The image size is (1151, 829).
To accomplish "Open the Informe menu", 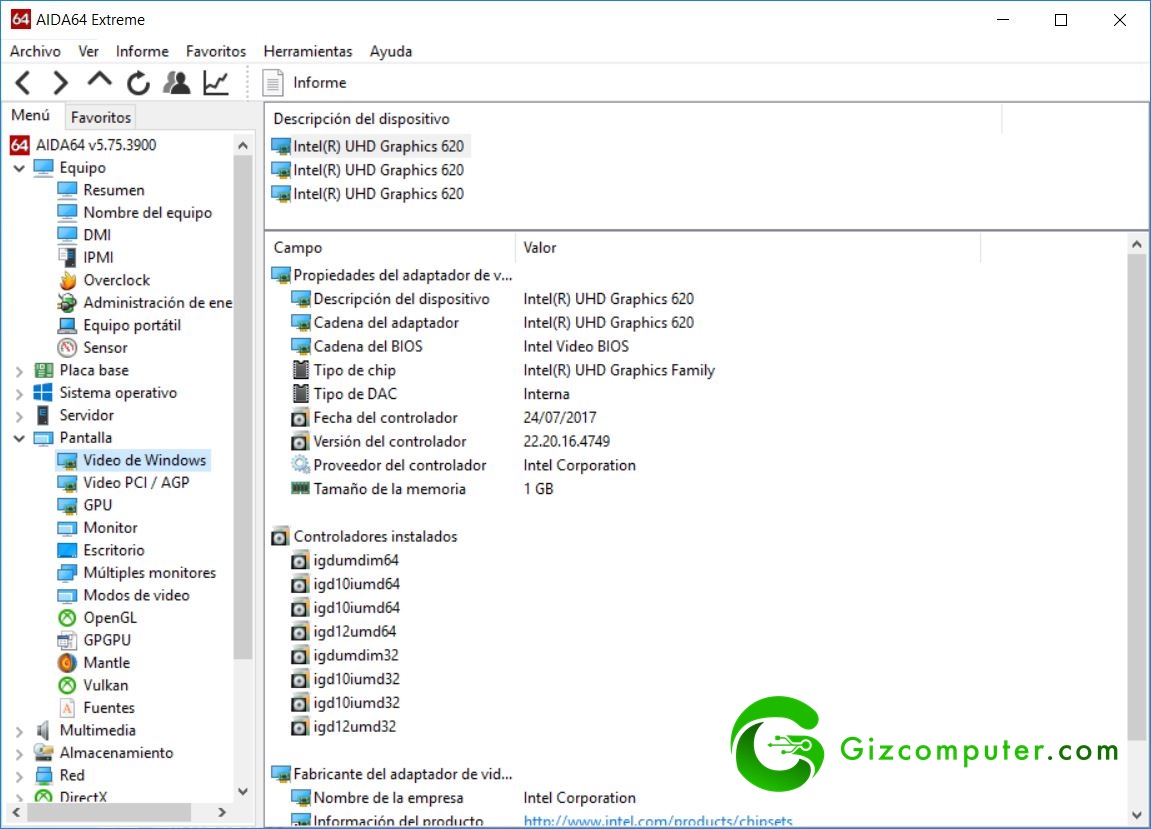I will tap(142, 51).
